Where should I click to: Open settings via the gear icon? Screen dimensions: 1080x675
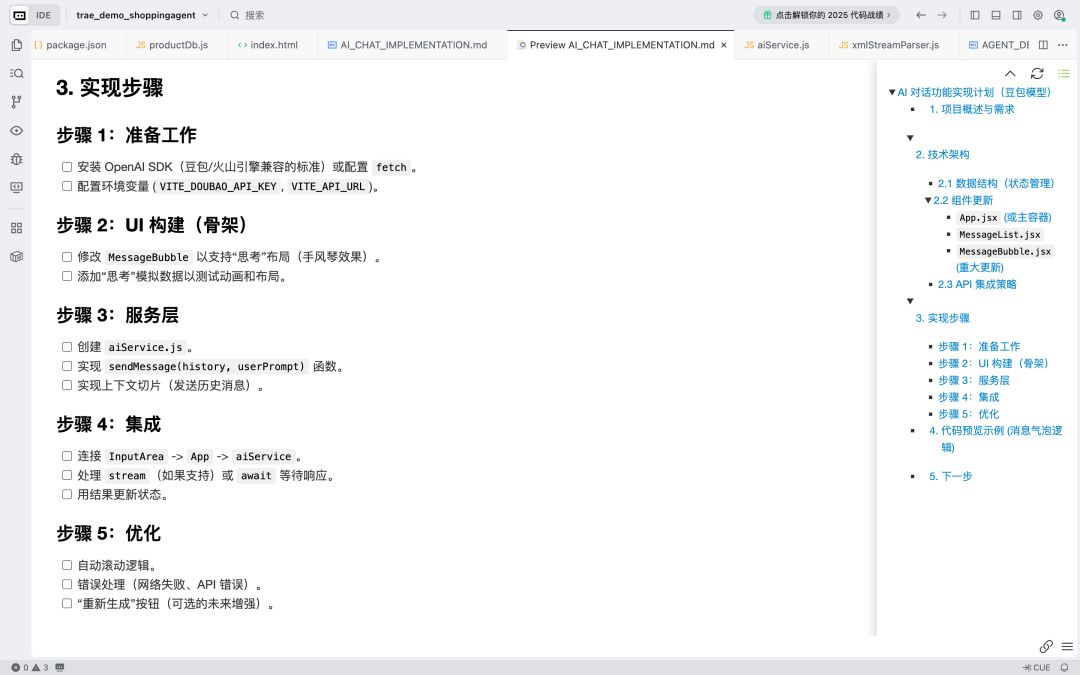[x=1038, y=15]
